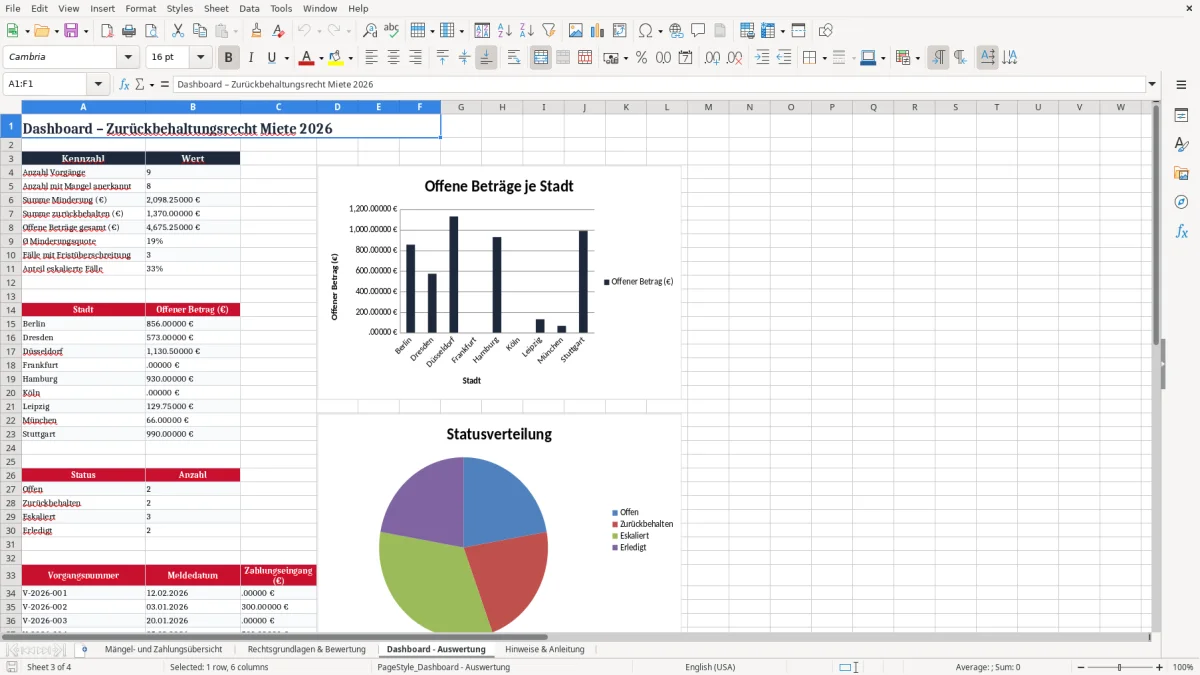Click the Copy icon
Viewport: 1200px width, 675px height.
(200, 31)
